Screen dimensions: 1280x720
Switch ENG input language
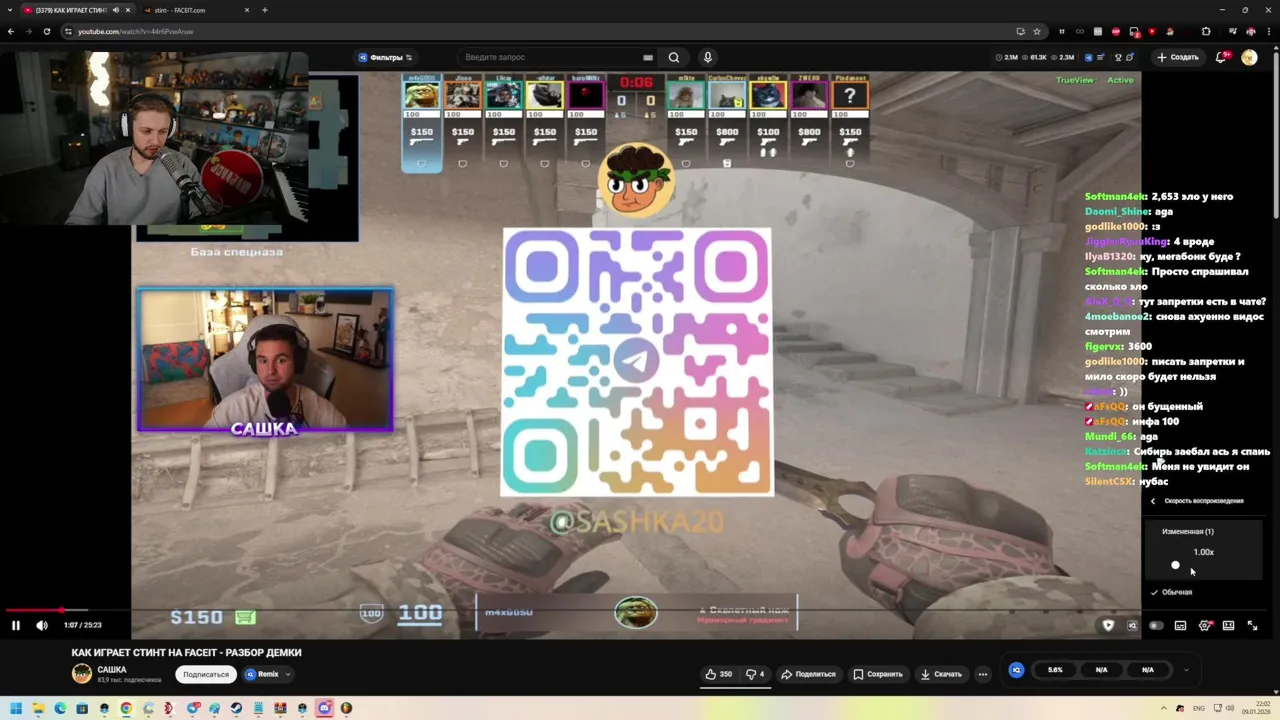click(1199, 708)
